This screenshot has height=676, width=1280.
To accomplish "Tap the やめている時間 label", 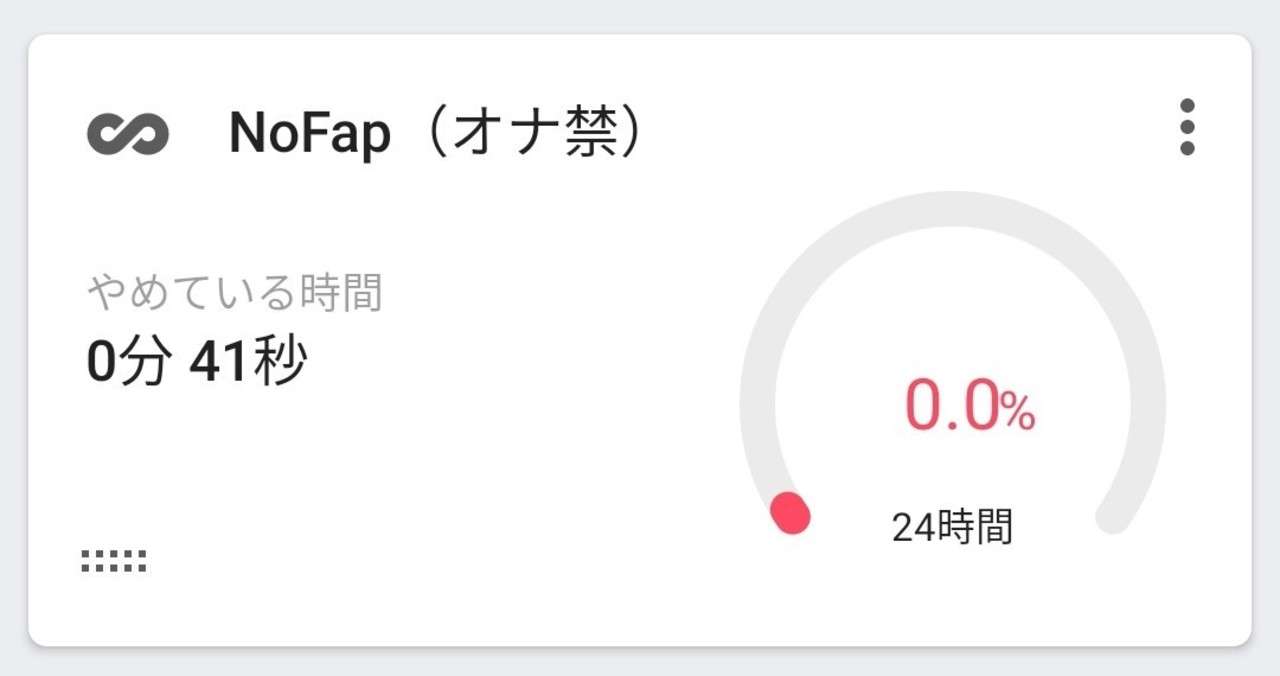I will 235,293.
